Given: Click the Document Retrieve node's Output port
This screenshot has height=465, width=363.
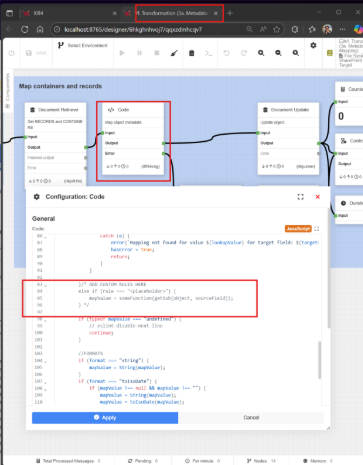Looking at the screenshot, I should [86, 147].
